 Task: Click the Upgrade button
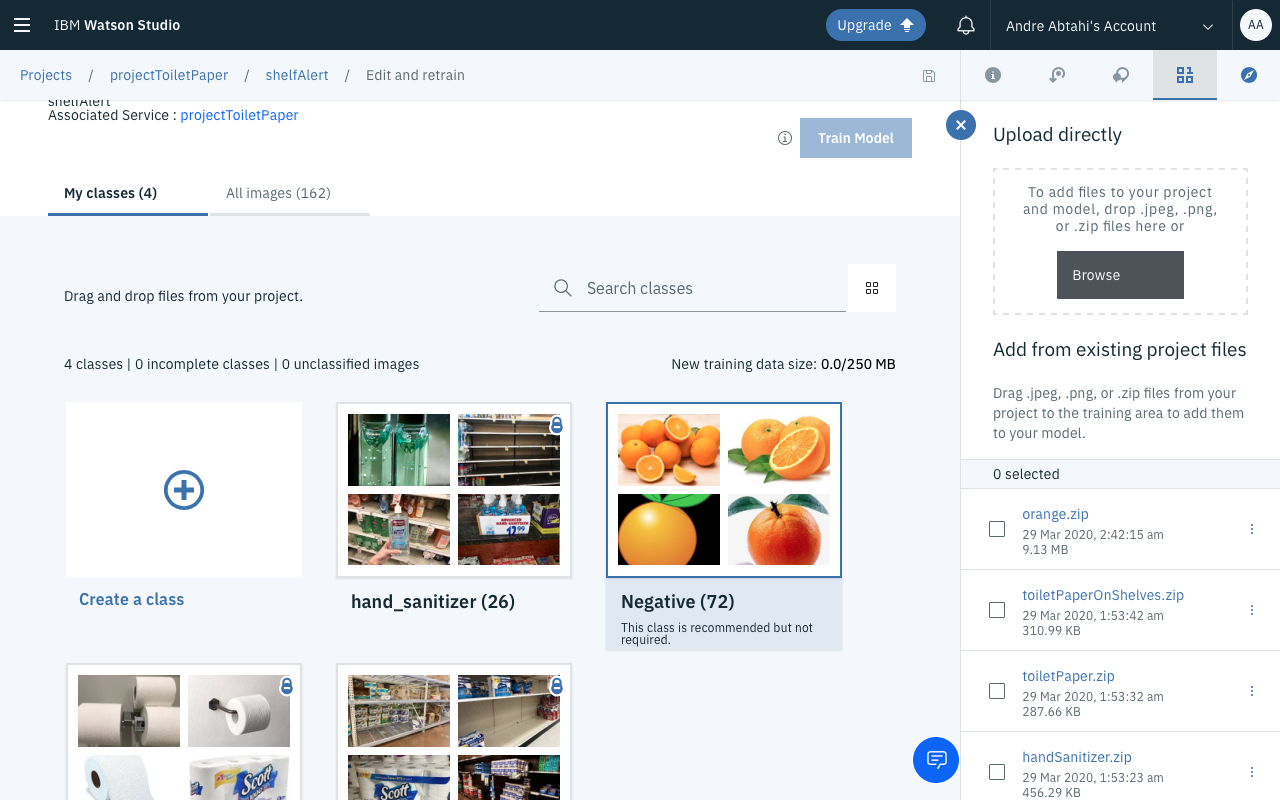tap(876, 25)
